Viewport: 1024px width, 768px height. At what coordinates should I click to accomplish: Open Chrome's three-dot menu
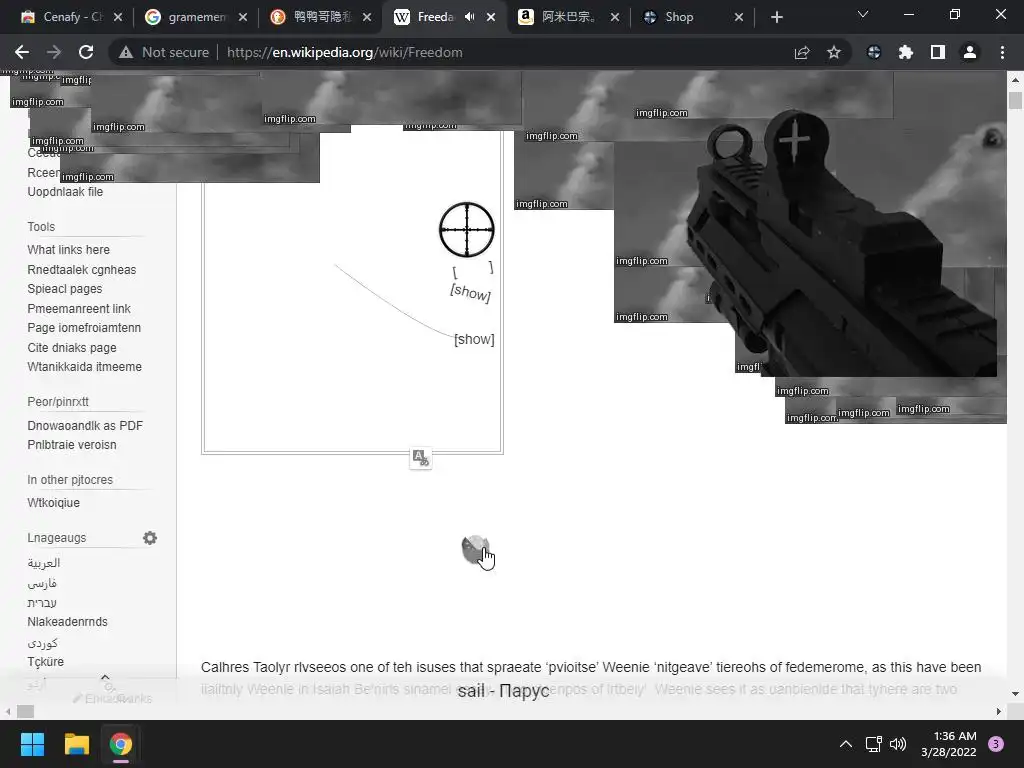coord(1002,52)
